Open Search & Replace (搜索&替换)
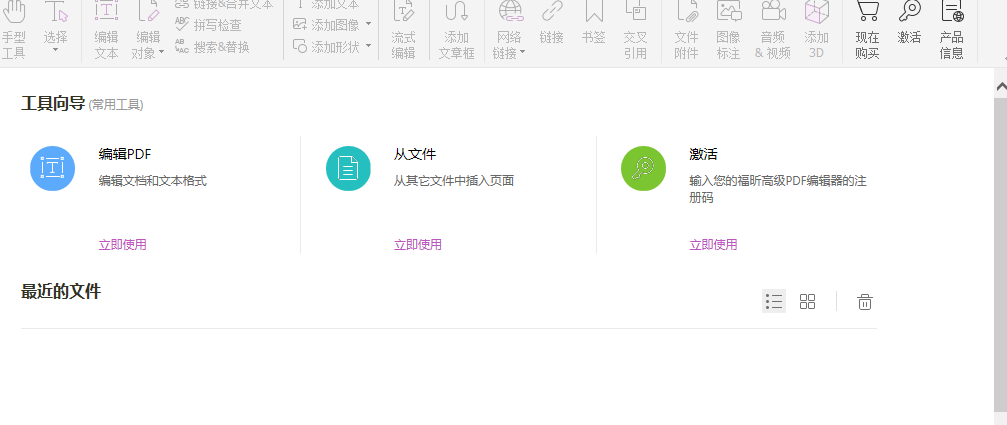 click(213, 47)
